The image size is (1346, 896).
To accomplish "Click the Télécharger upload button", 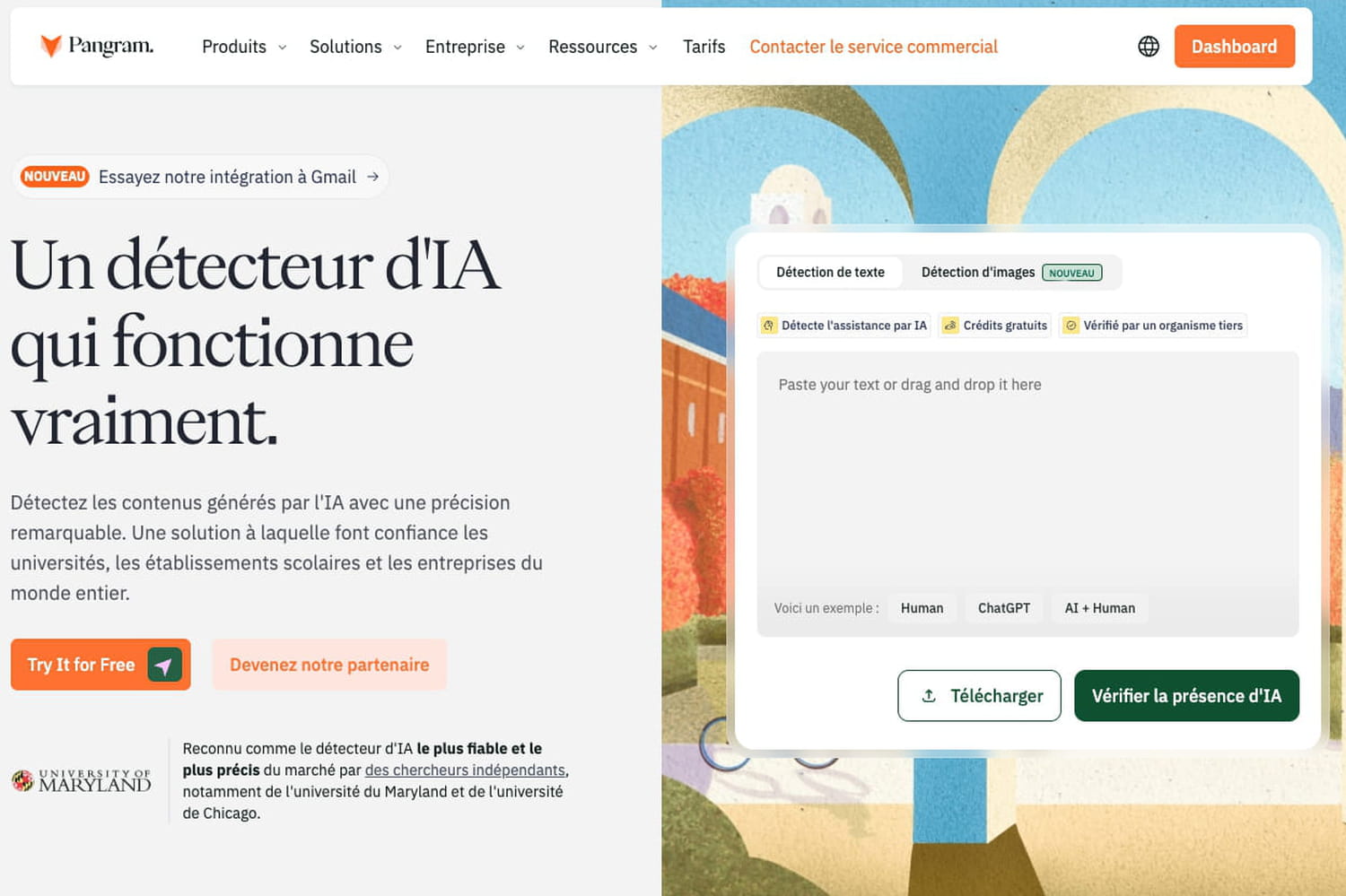I will point(979,696).
